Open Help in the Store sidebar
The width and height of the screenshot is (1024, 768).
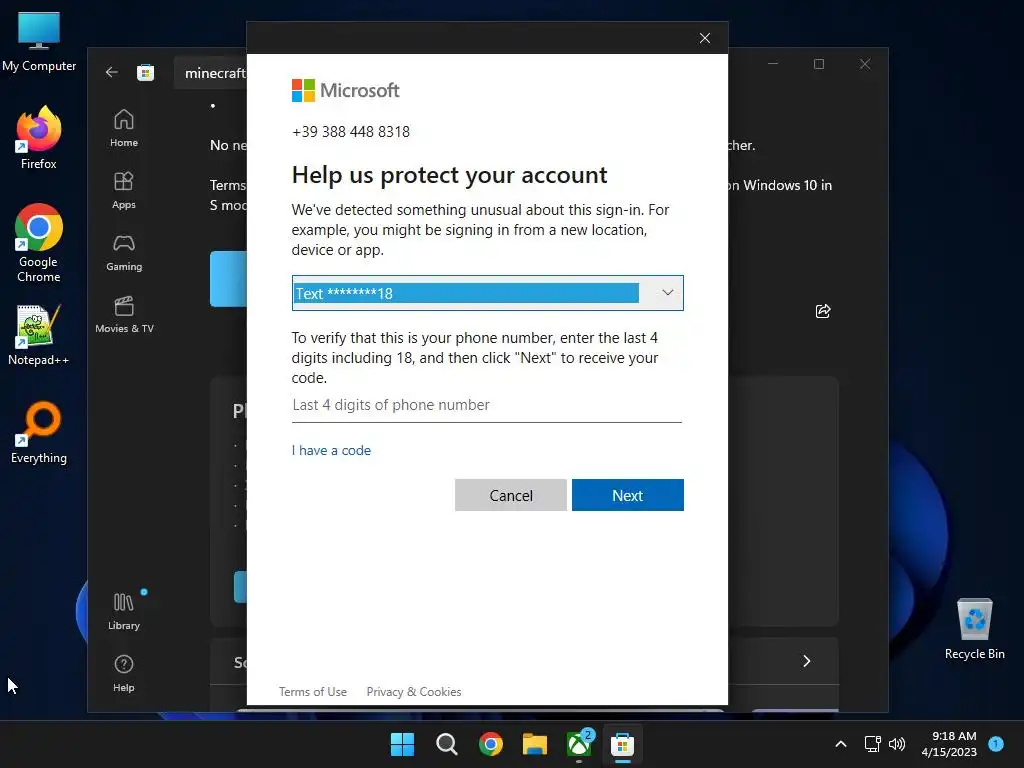point(123,673)
